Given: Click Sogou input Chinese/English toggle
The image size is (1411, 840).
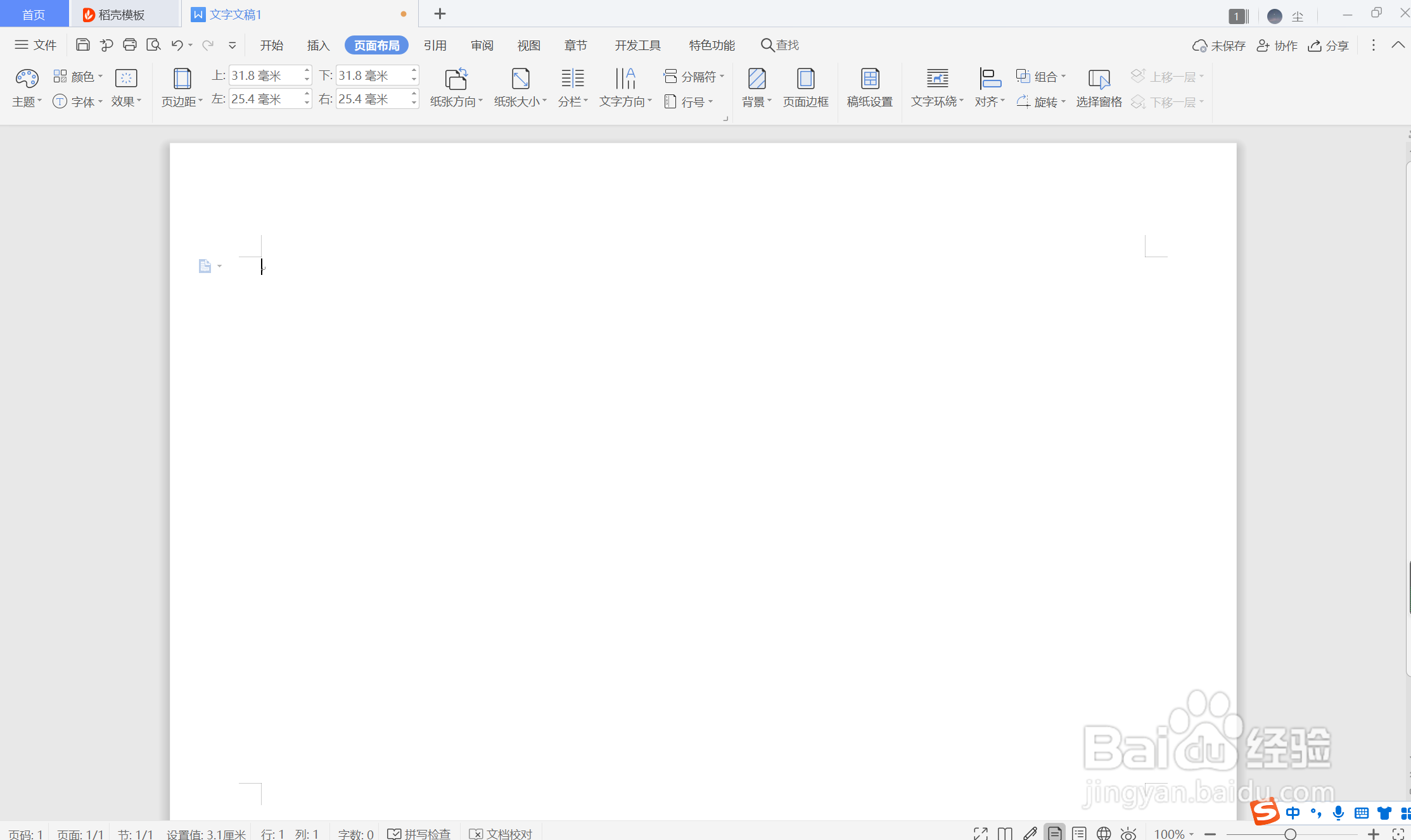Looking at the screenshot, I should [x=1293, y=813].
